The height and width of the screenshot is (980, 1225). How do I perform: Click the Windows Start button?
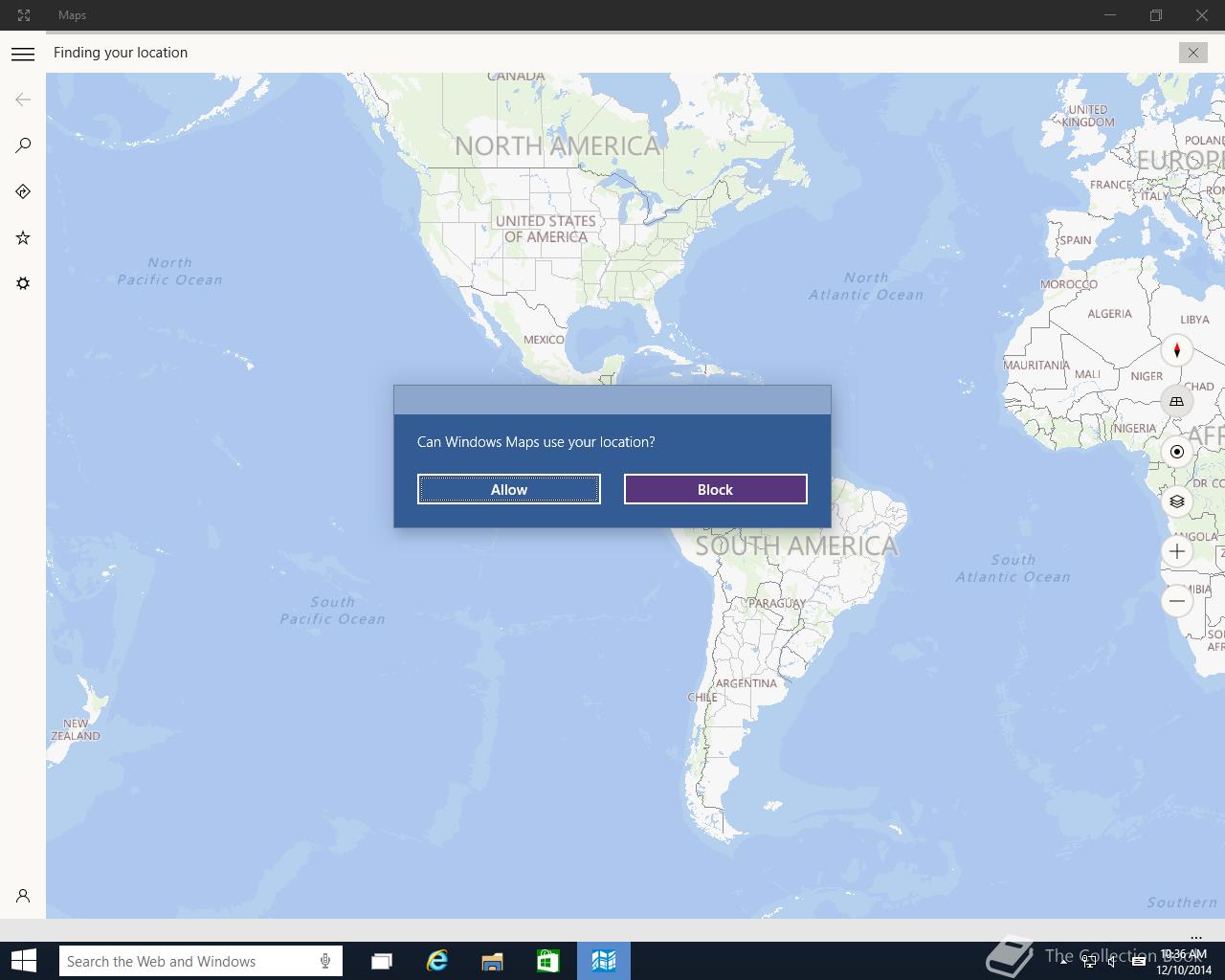(23, 961)
